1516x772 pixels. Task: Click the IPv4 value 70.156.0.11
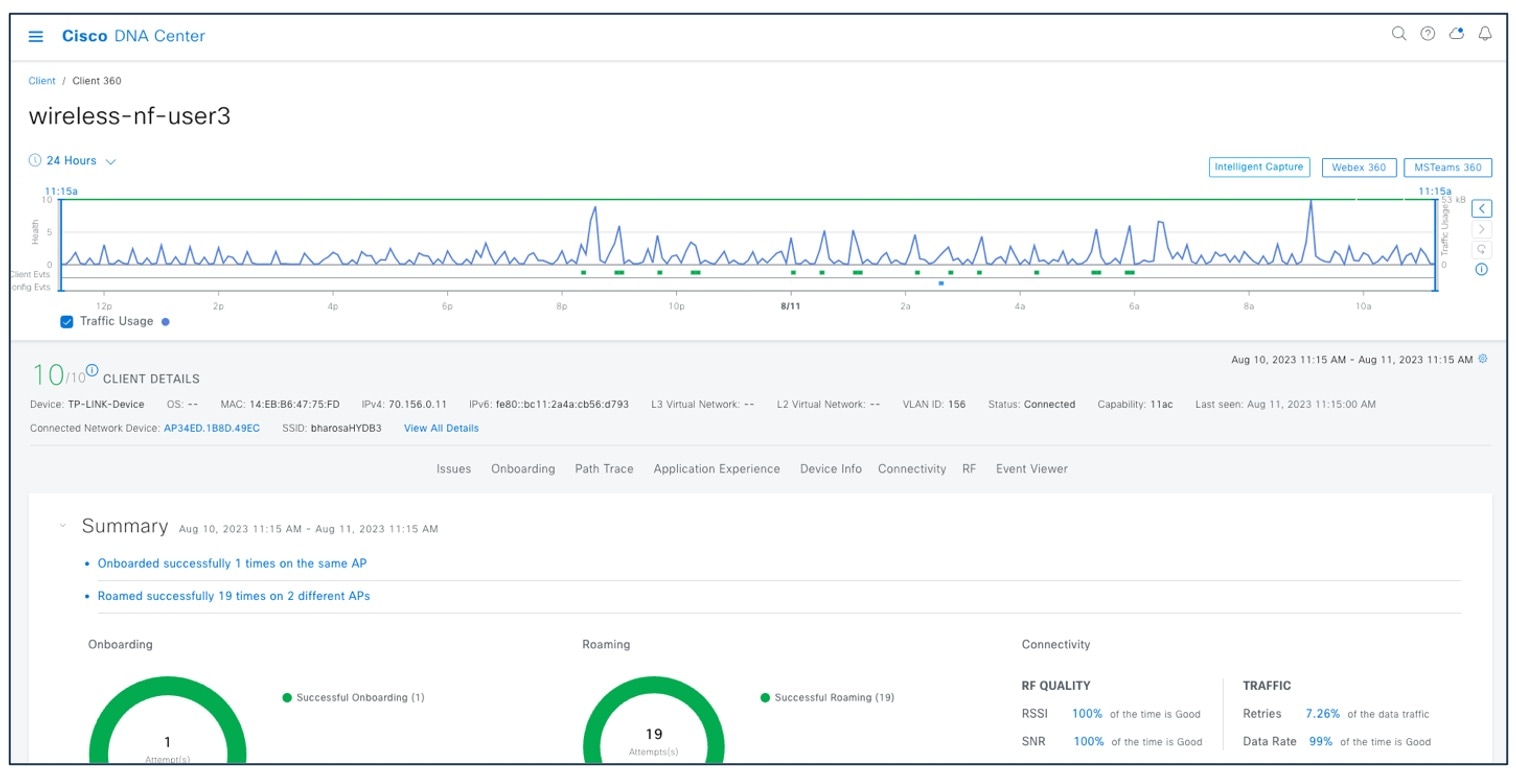[x=417, y=405]
